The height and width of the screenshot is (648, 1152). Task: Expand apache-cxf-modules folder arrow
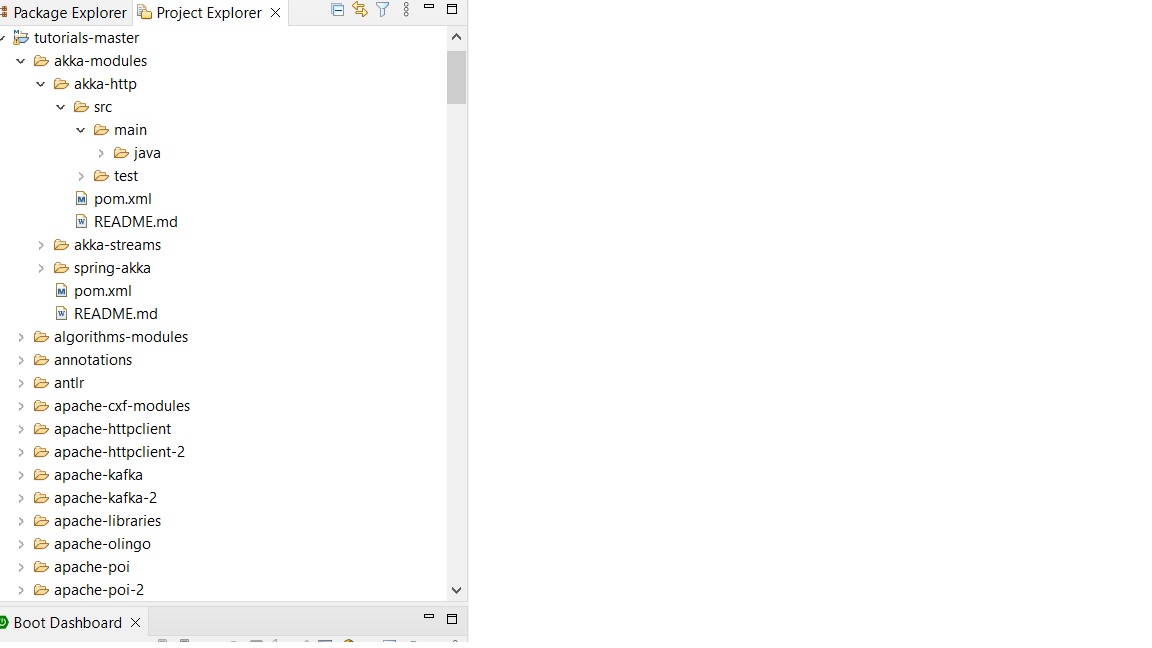pyautogui.click(x=21, y=406)
